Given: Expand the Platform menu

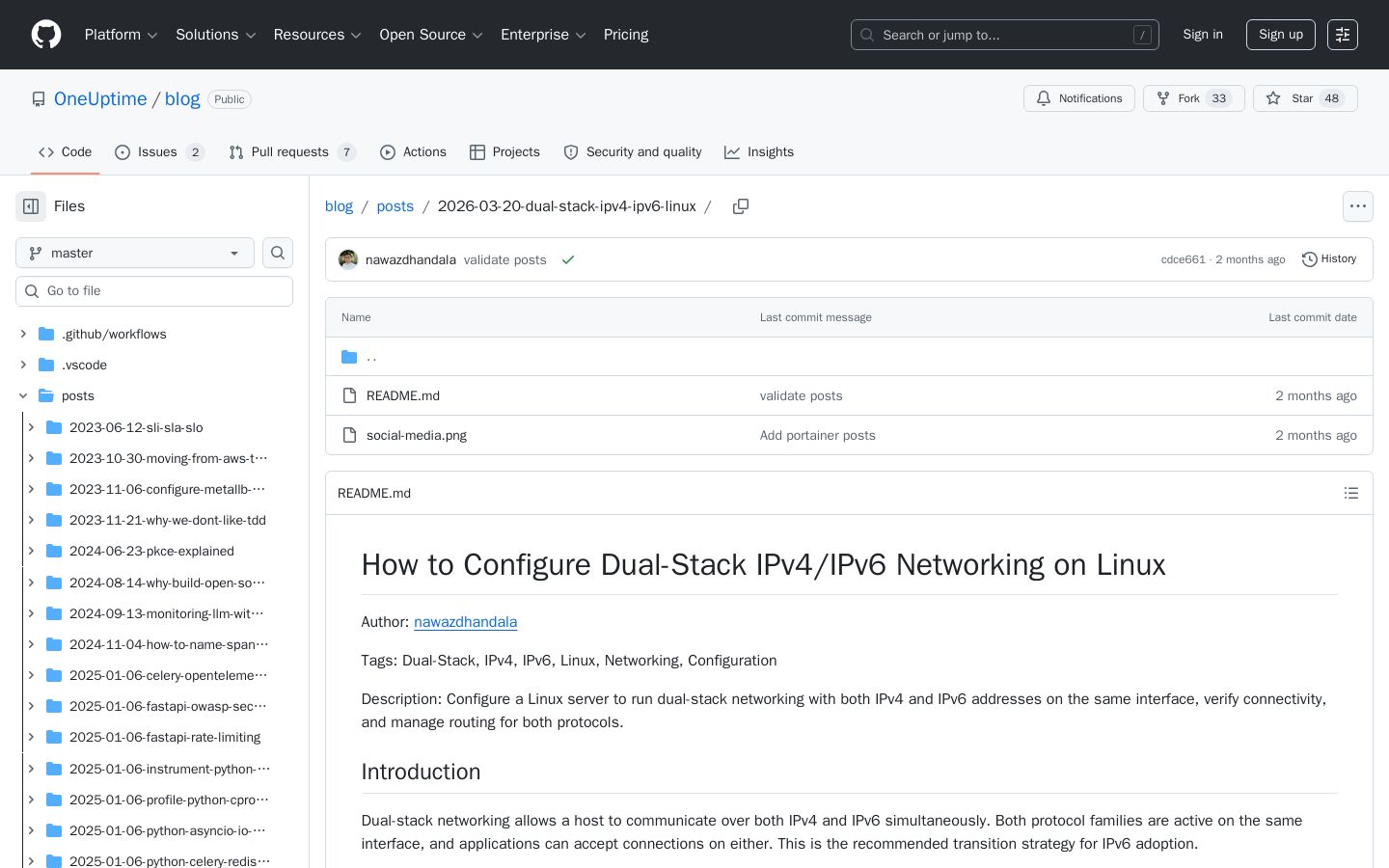Looking at the screenshot, I should [x=121, y=35].
